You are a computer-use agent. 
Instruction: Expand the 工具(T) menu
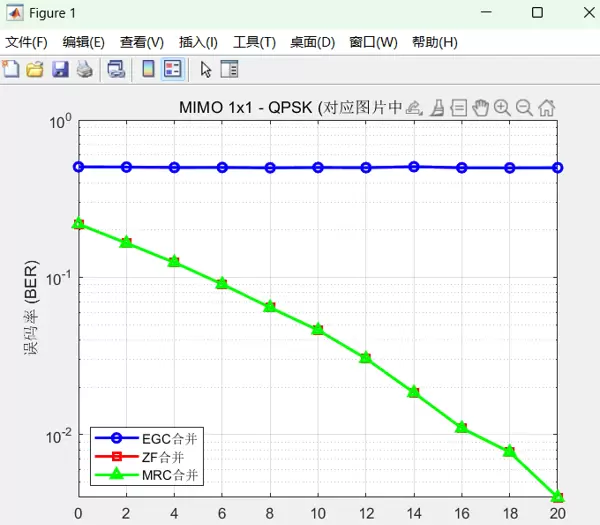point(254,42)
